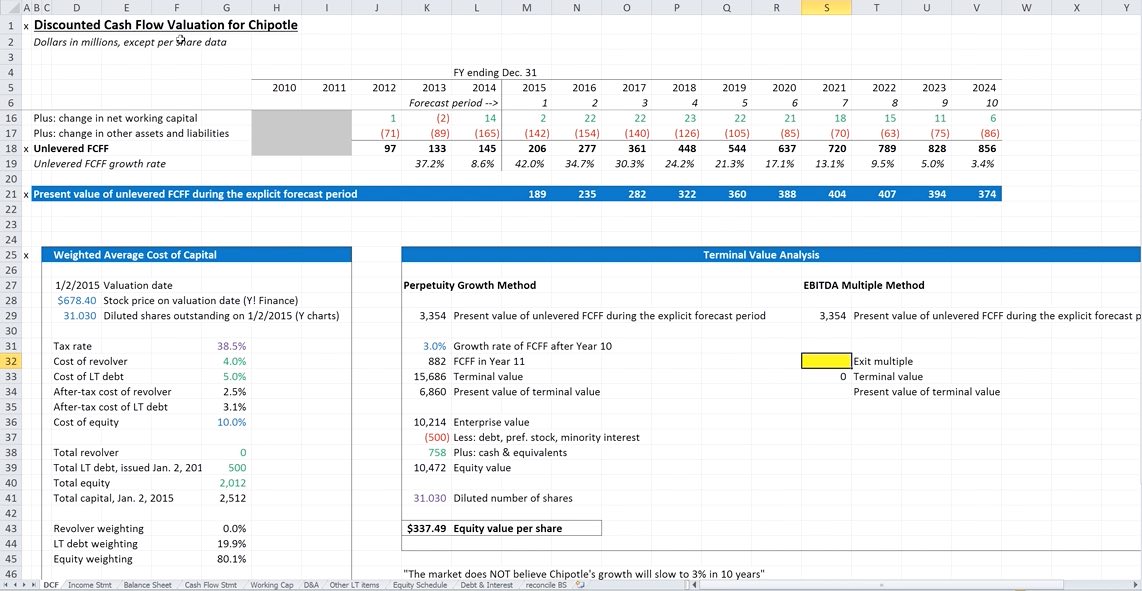1142x591 pixels.
Task: Select the 3.0% growth rate cell
Action: [433, 346]
